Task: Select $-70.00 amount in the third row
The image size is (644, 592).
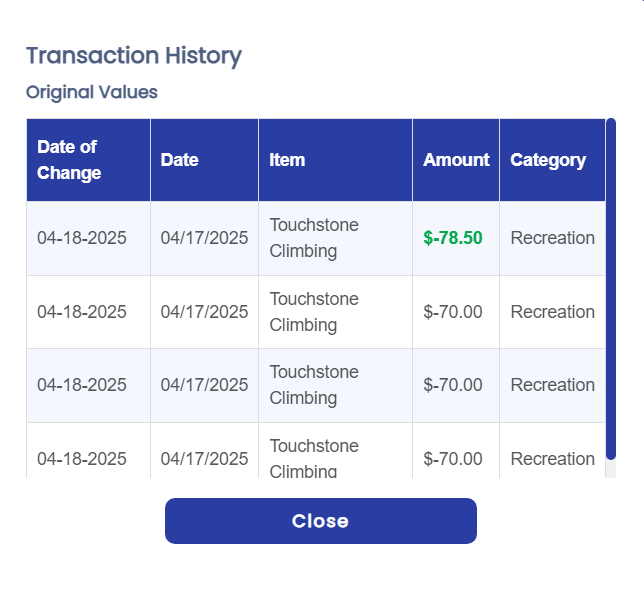Action: click(453, 385)
